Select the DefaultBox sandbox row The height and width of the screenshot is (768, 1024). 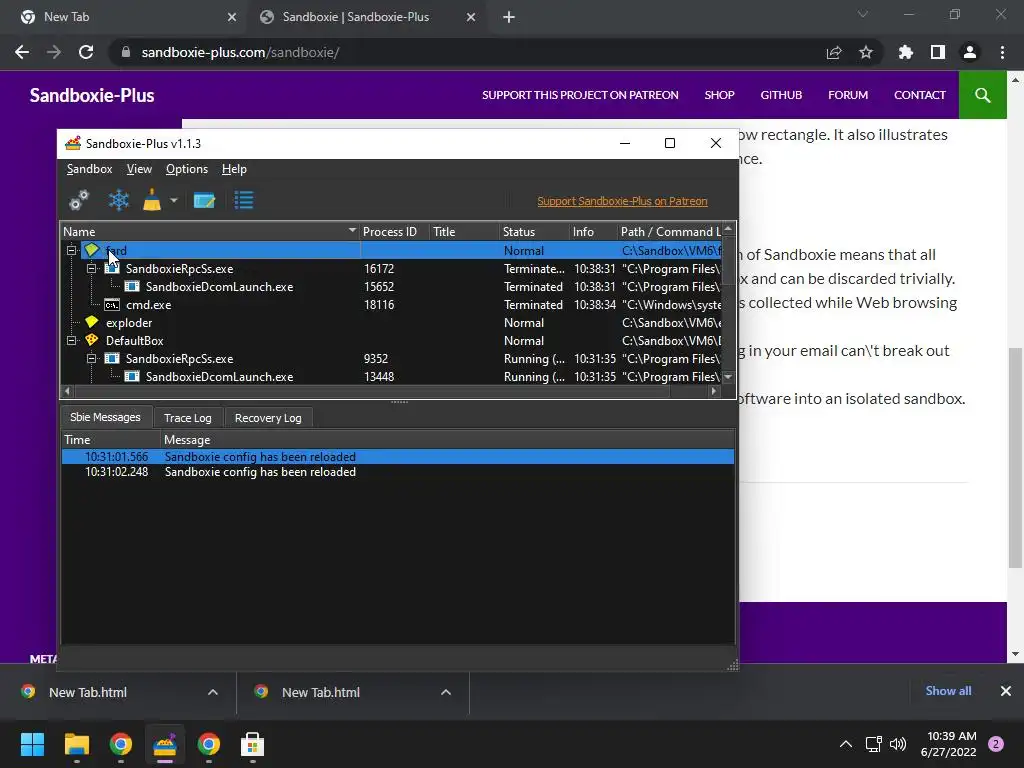click(391, 340)
